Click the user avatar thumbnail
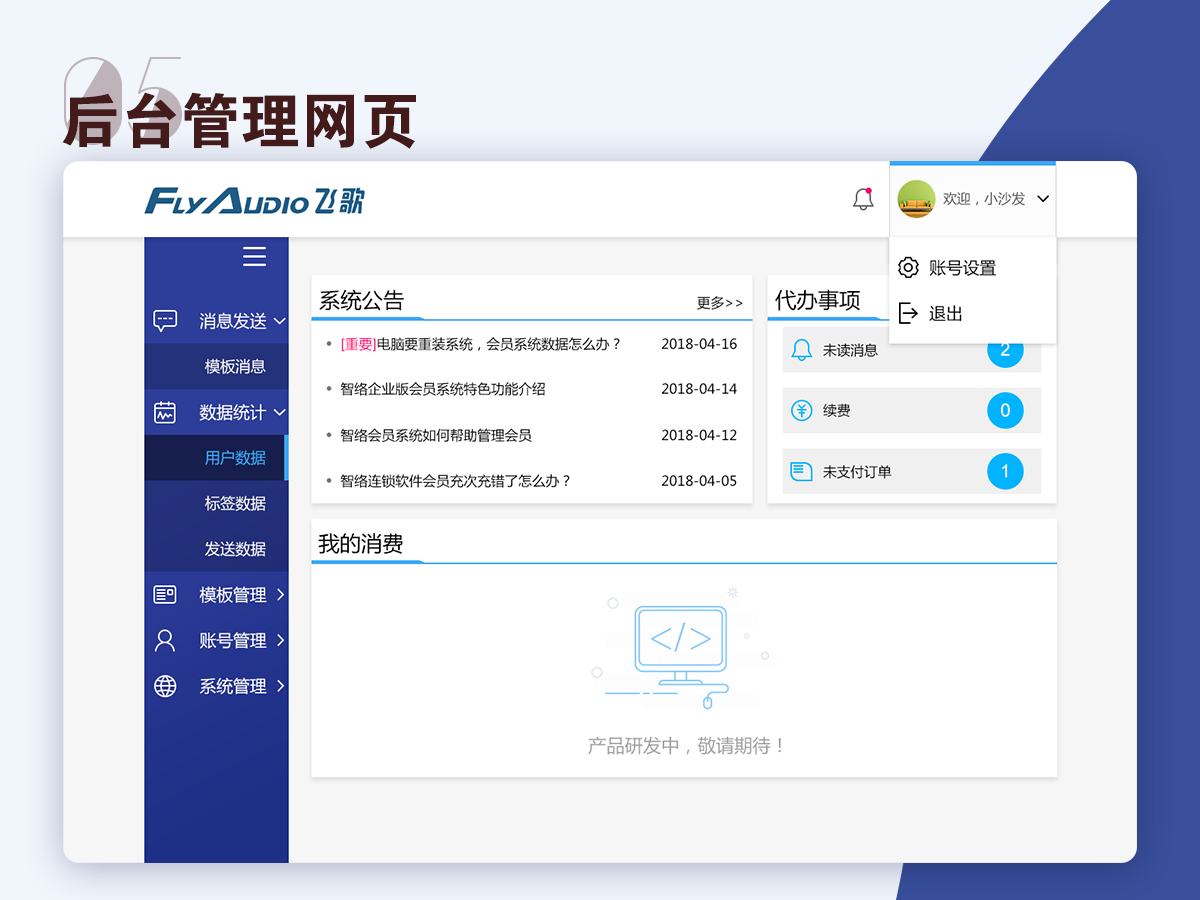Viewport: 1200px width, 900px height. (x=915, y=199)
